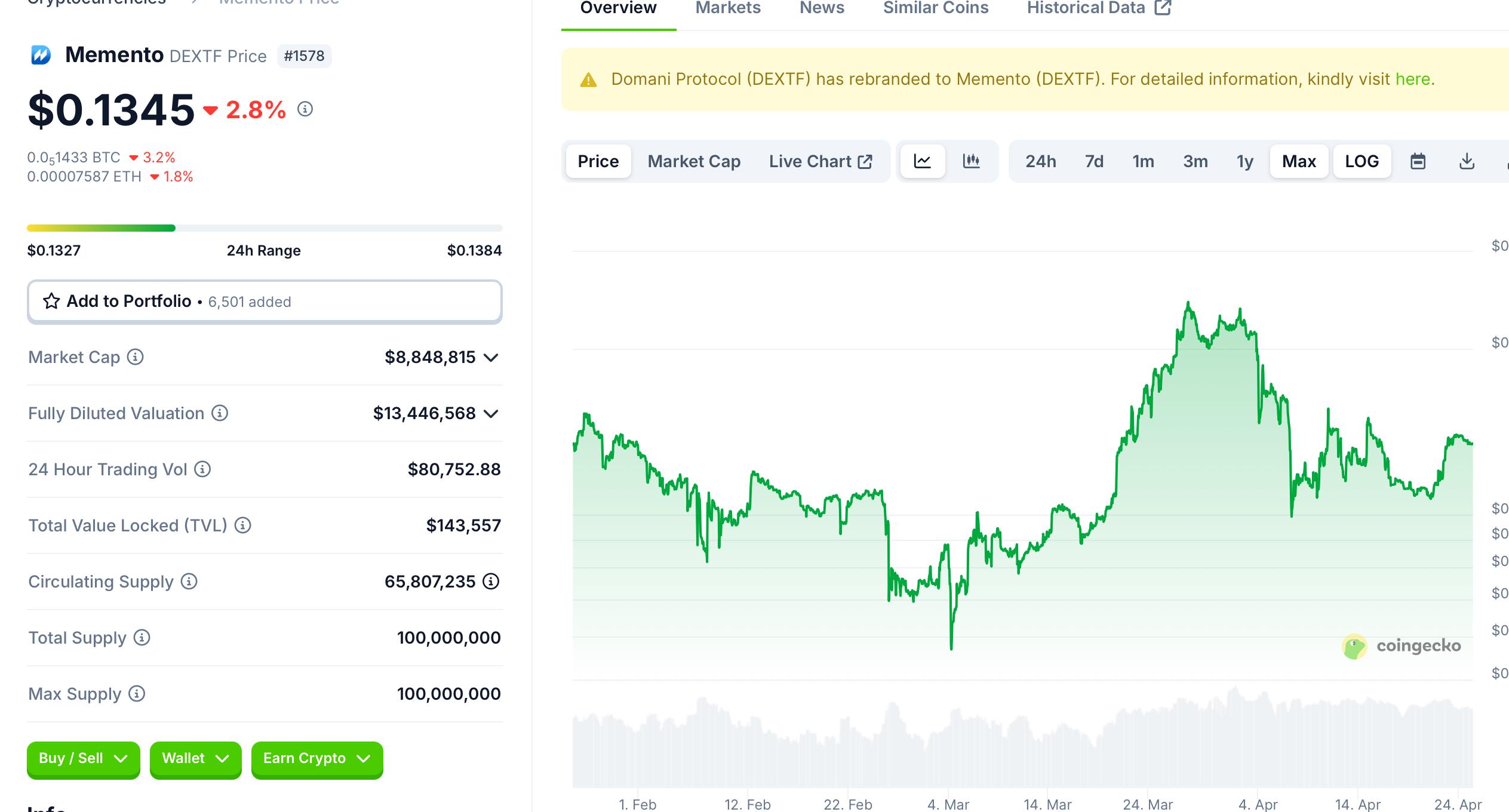Click the 4. Mar date label on chart axis
Screen dimensions: 1509x812
tap(948, 804)
